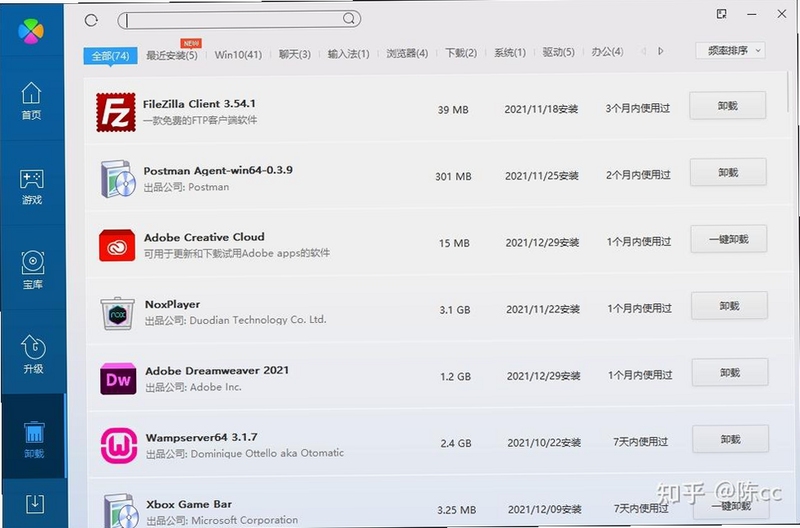
Task: Select the NoxPlayer title text
Action: (x=172, y=304)
